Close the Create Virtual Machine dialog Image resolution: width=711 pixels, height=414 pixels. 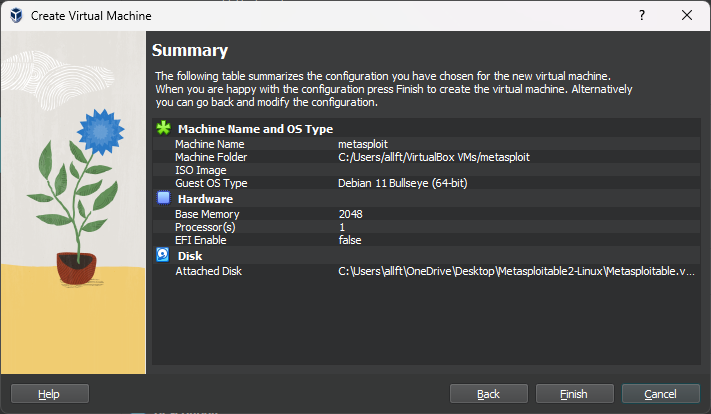(687, 15)
